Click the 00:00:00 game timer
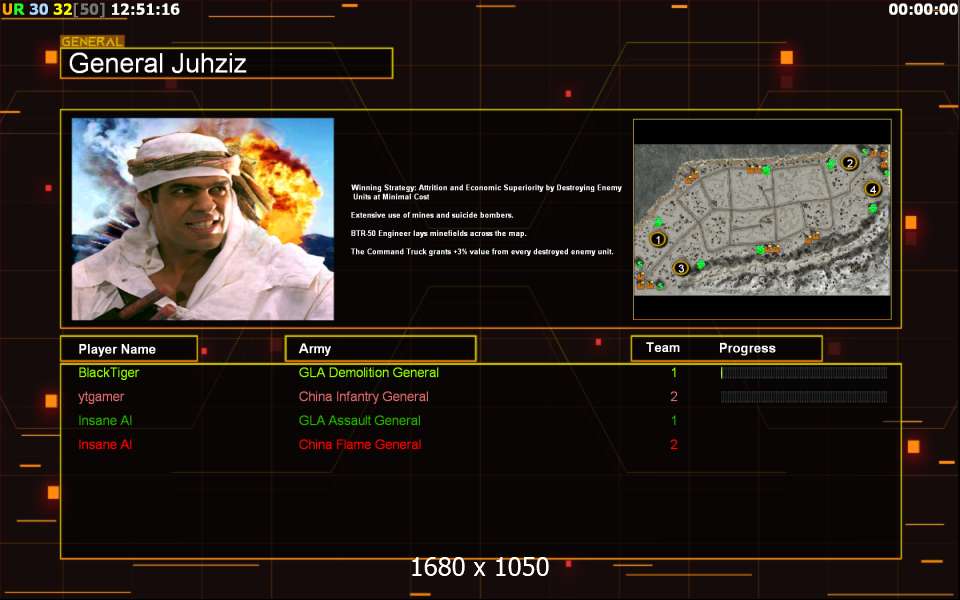Viewport: 960px width, 600px height. (x=923, y=10)
